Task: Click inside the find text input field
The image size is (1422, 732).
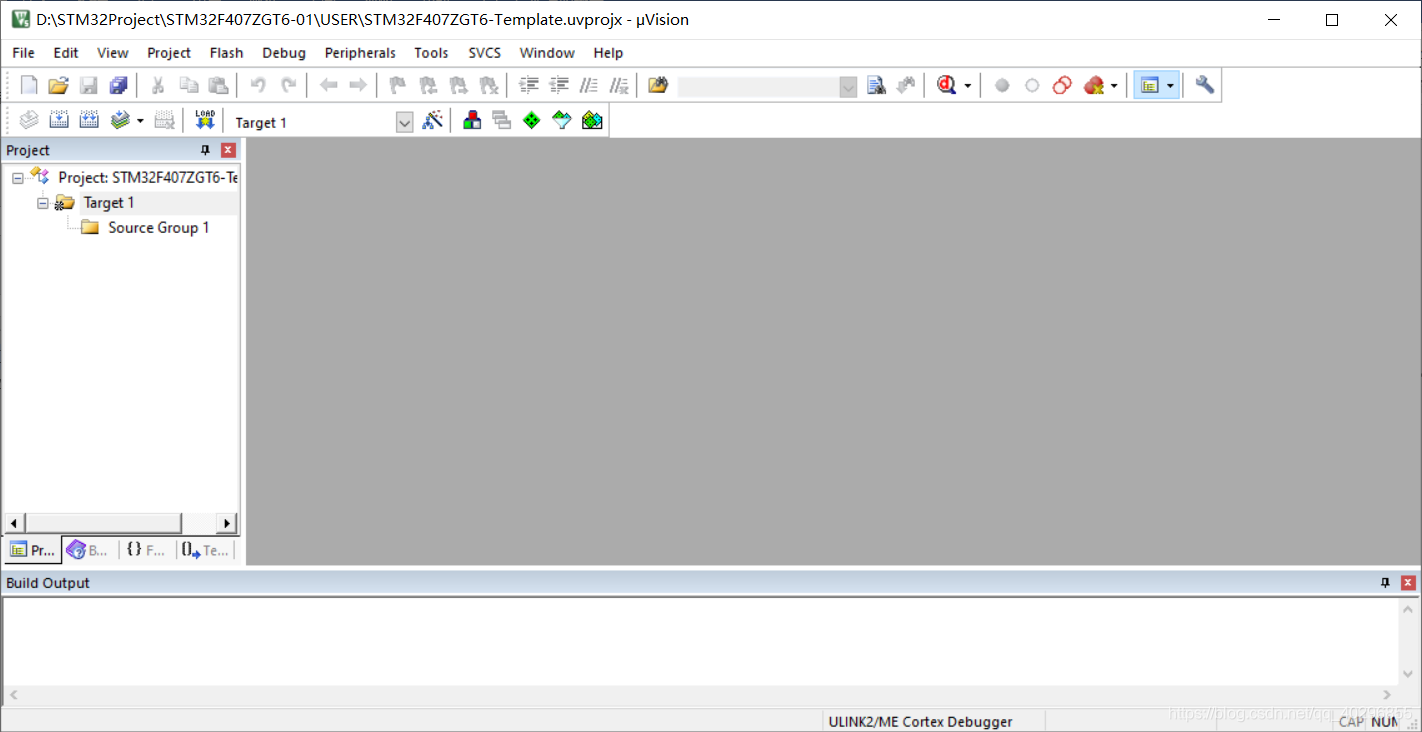Action: pyautogui.click(x=758, y=86)
